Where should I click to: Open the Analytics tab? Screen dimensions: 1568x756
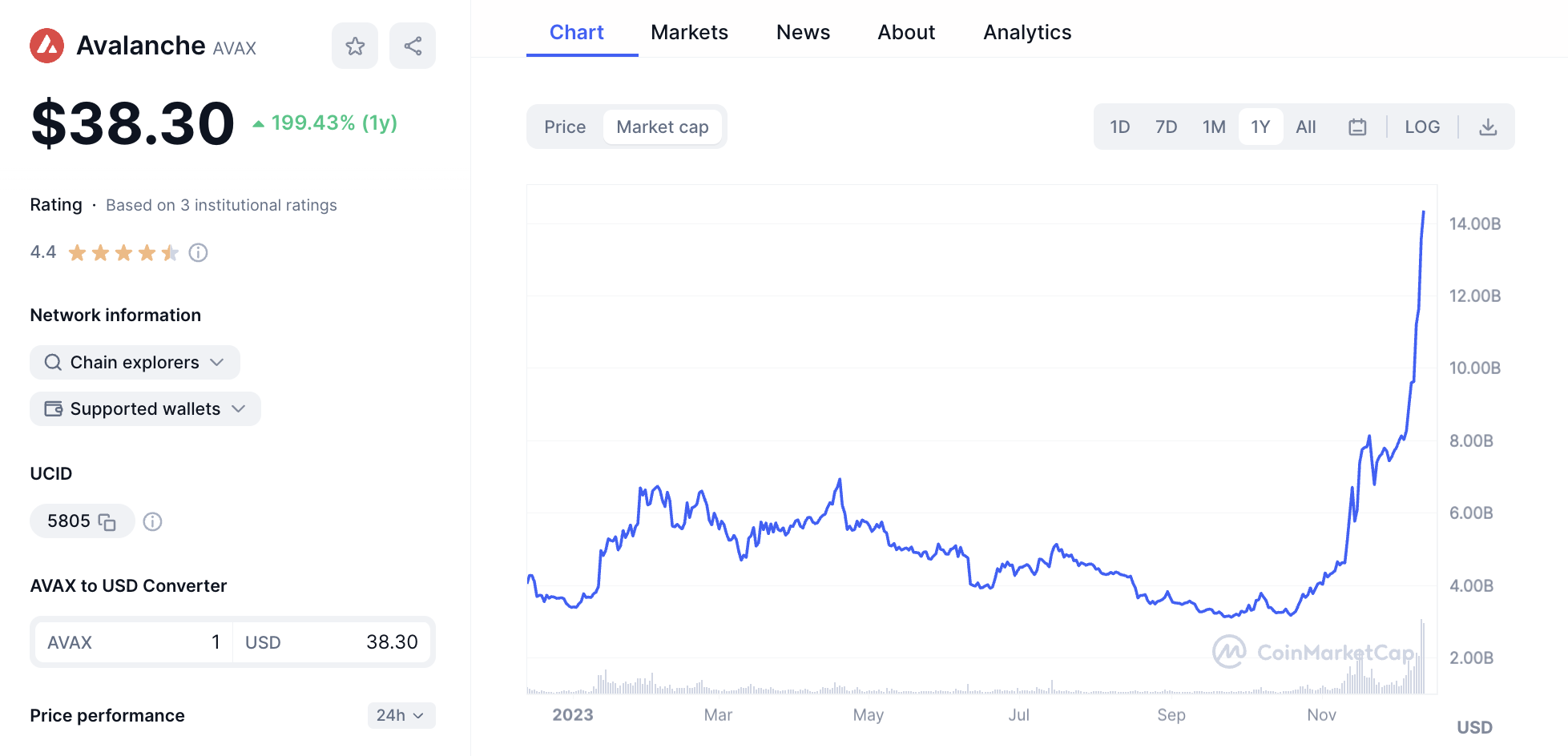click(x=1027, y=32)
